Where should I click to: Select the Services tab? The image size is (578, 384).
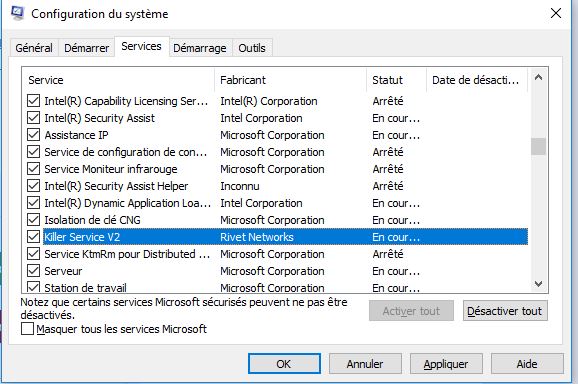click(142, 46)
